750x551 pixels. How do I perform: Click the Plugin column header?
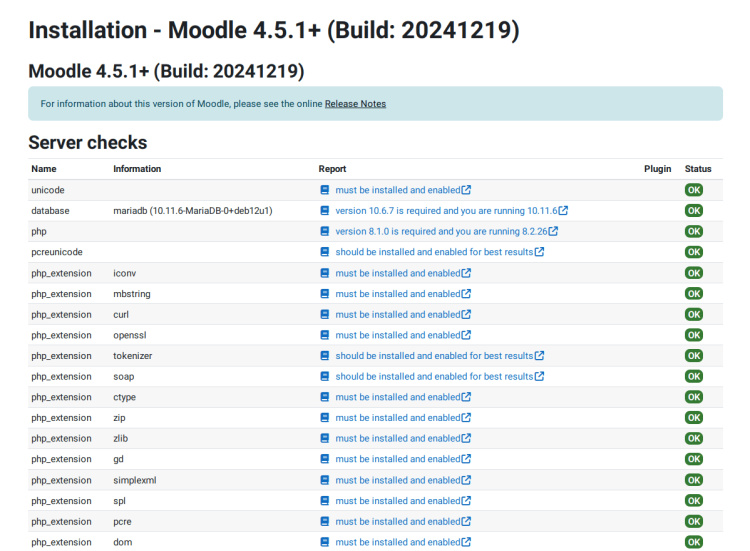(657, 169)
